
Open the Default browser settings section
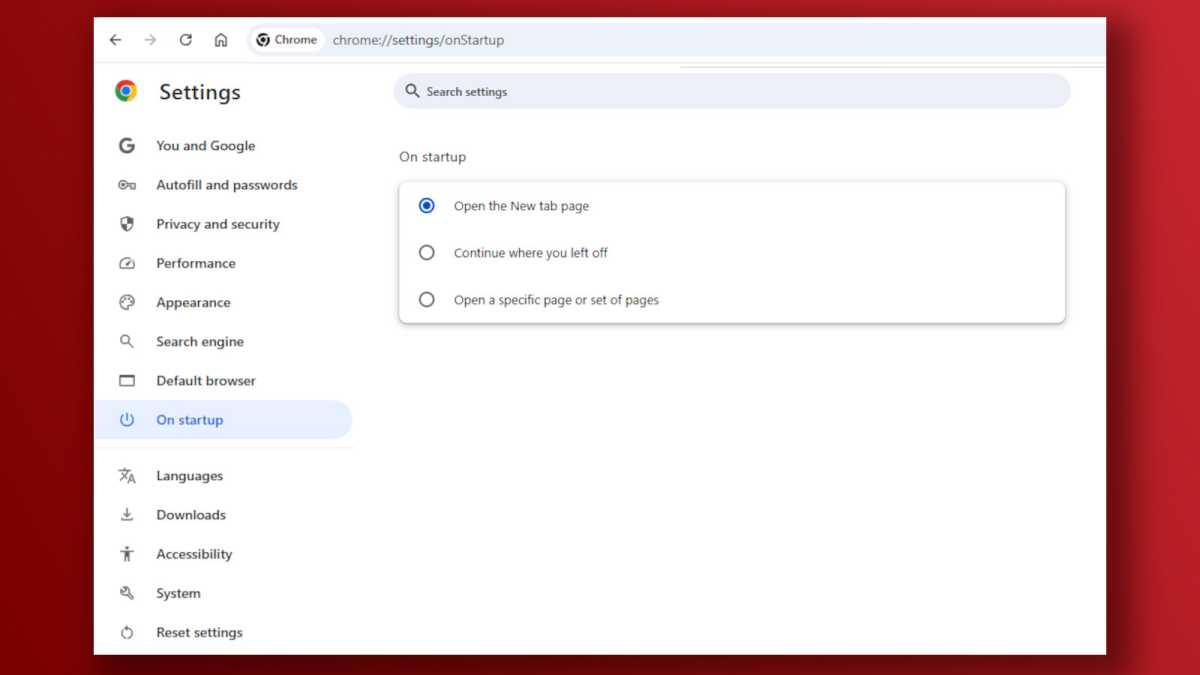tap(205, 380)
